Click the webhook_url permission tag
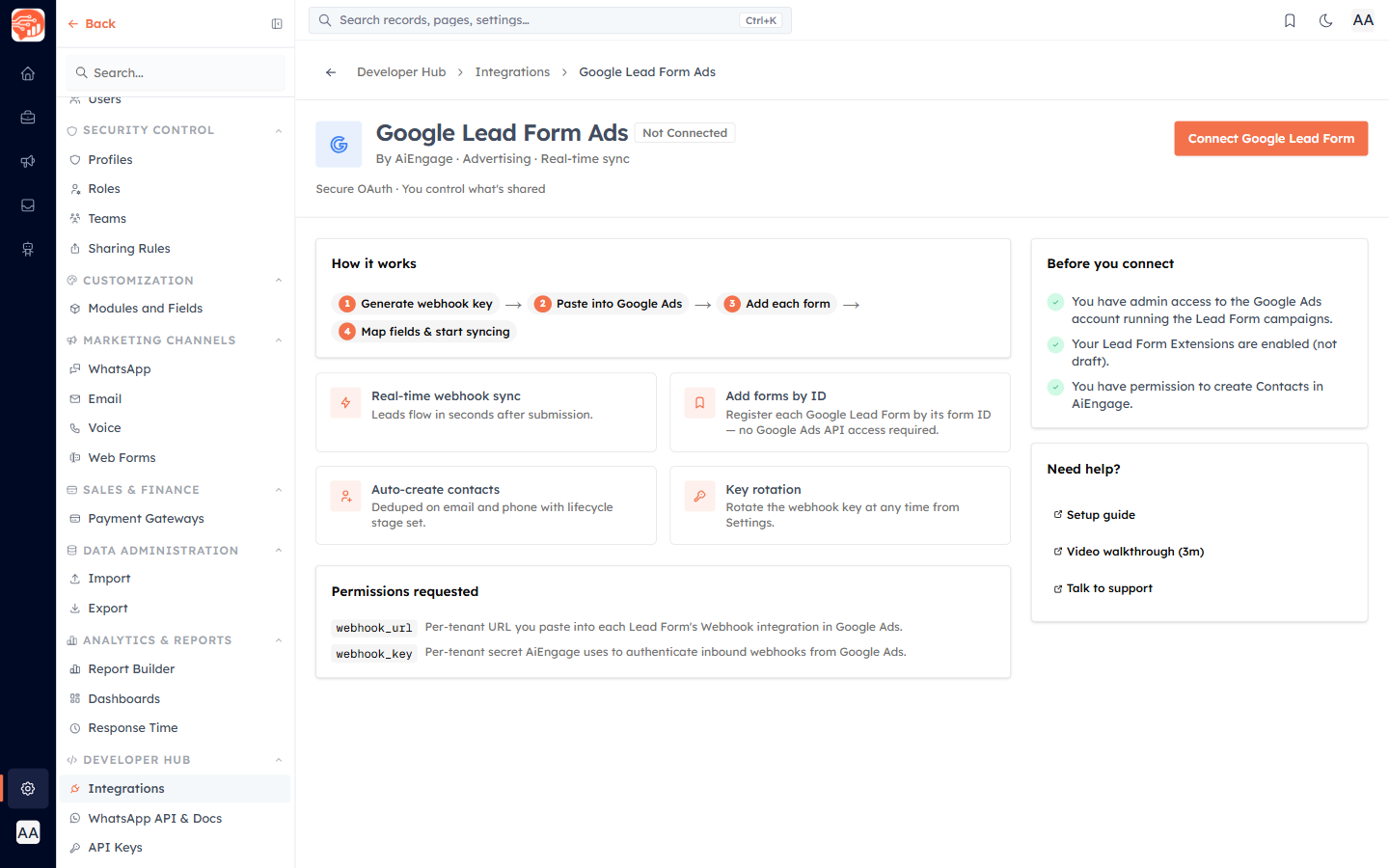The height and width of the screenshot is (868, 1389). (374, 628)
